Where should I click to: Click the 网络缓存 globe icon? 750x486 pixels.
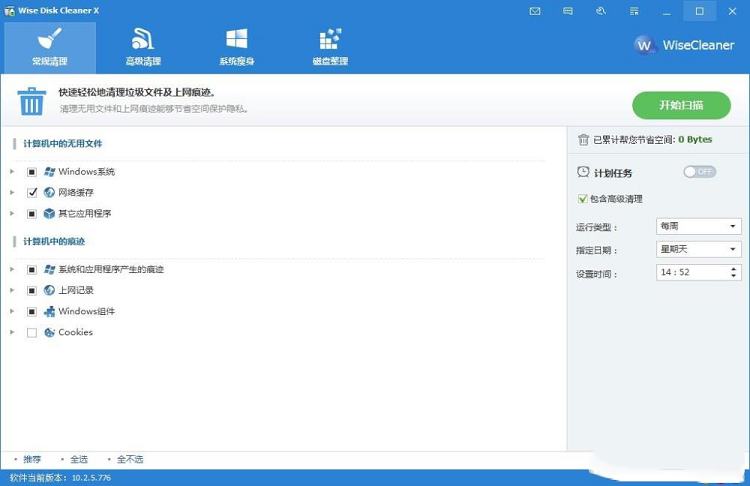point(49,192)
